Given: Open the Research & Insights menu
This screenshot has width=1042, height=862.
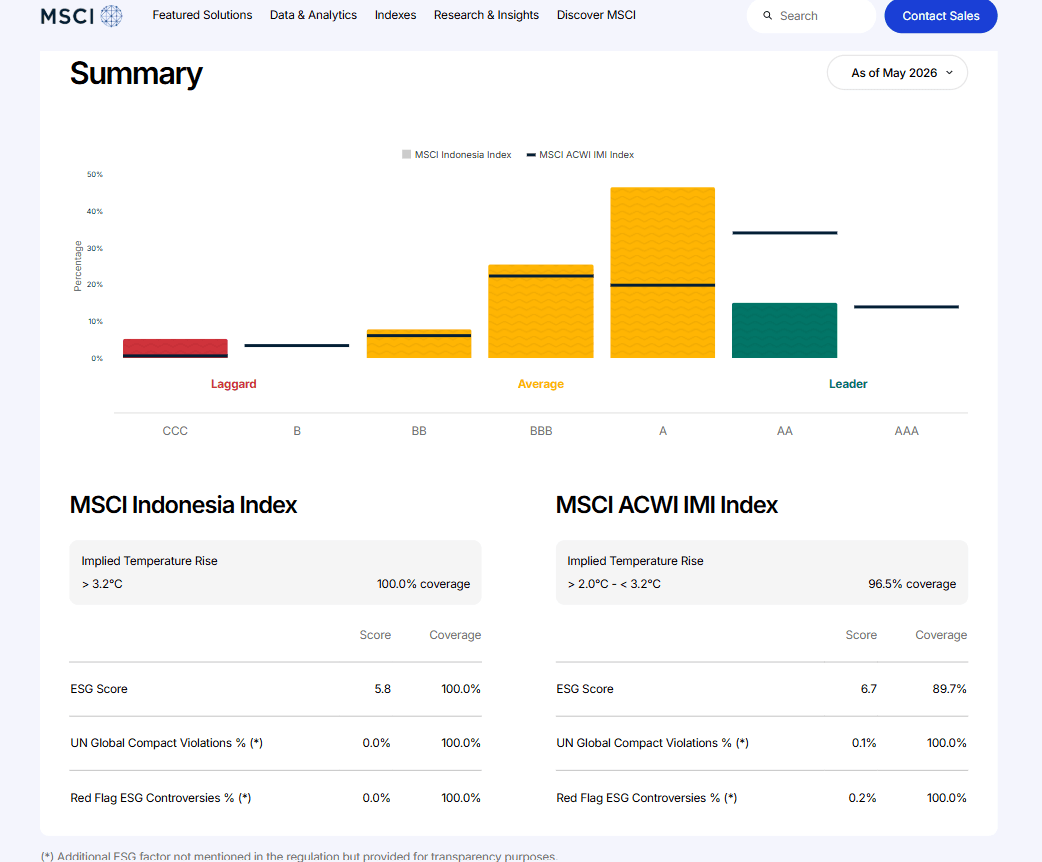Looking at the screenshot, I should [486, 15].
